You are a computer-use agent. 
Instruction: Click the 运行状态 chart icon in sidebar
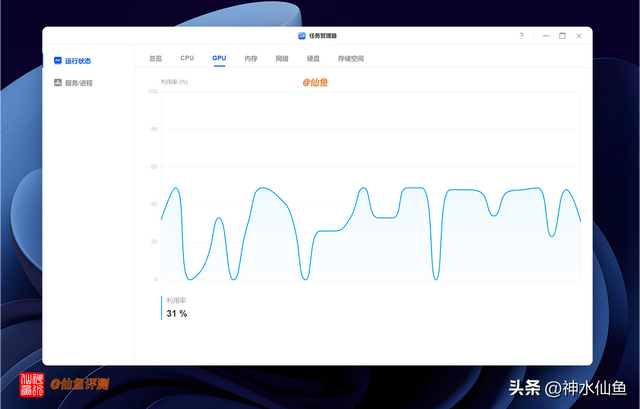click(58, 60)
